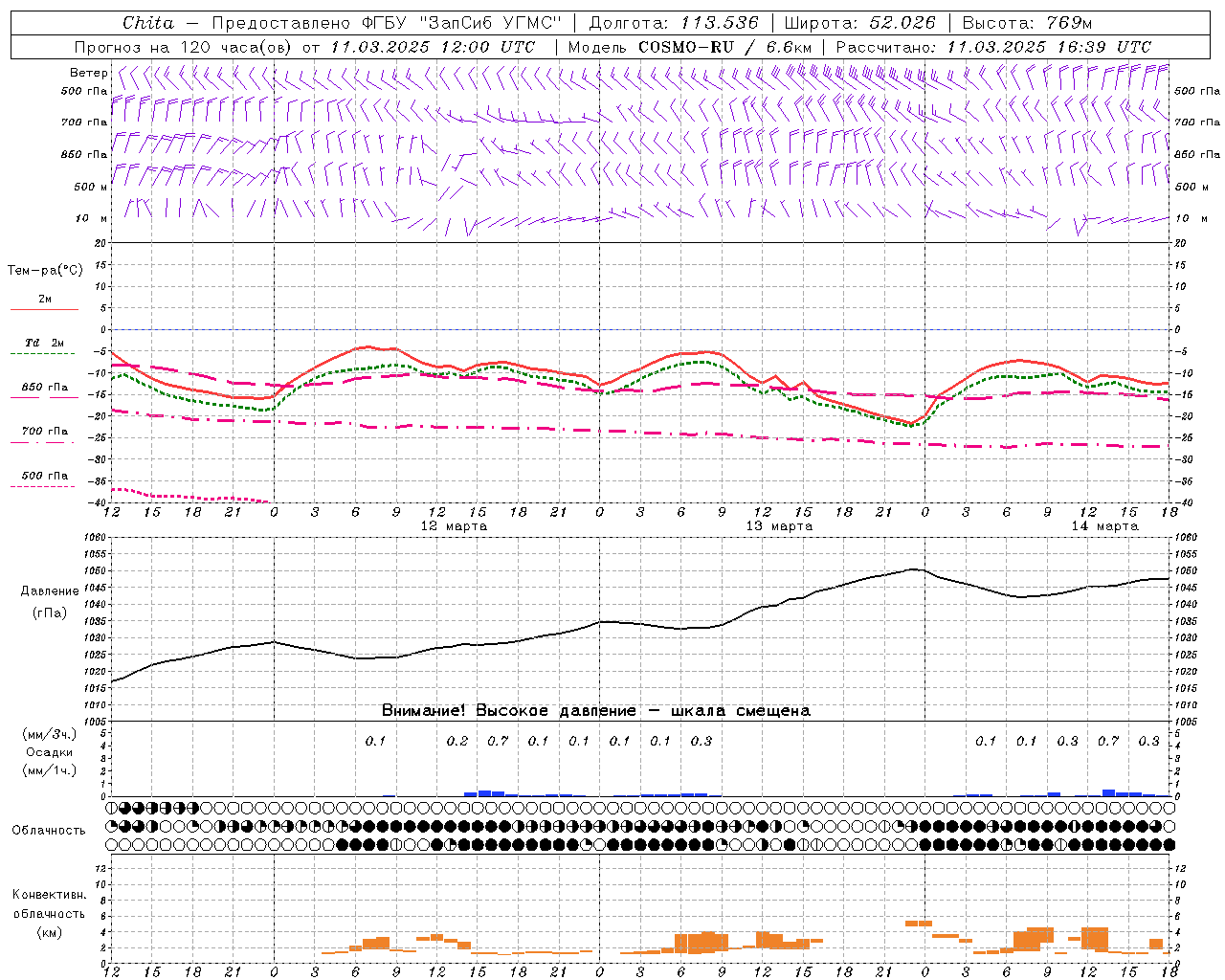This screenshot has width=1225, height=980.
Task: Click warning "Внимание! Высокое давление – шкала смещена"
Action: coord(595,711)
